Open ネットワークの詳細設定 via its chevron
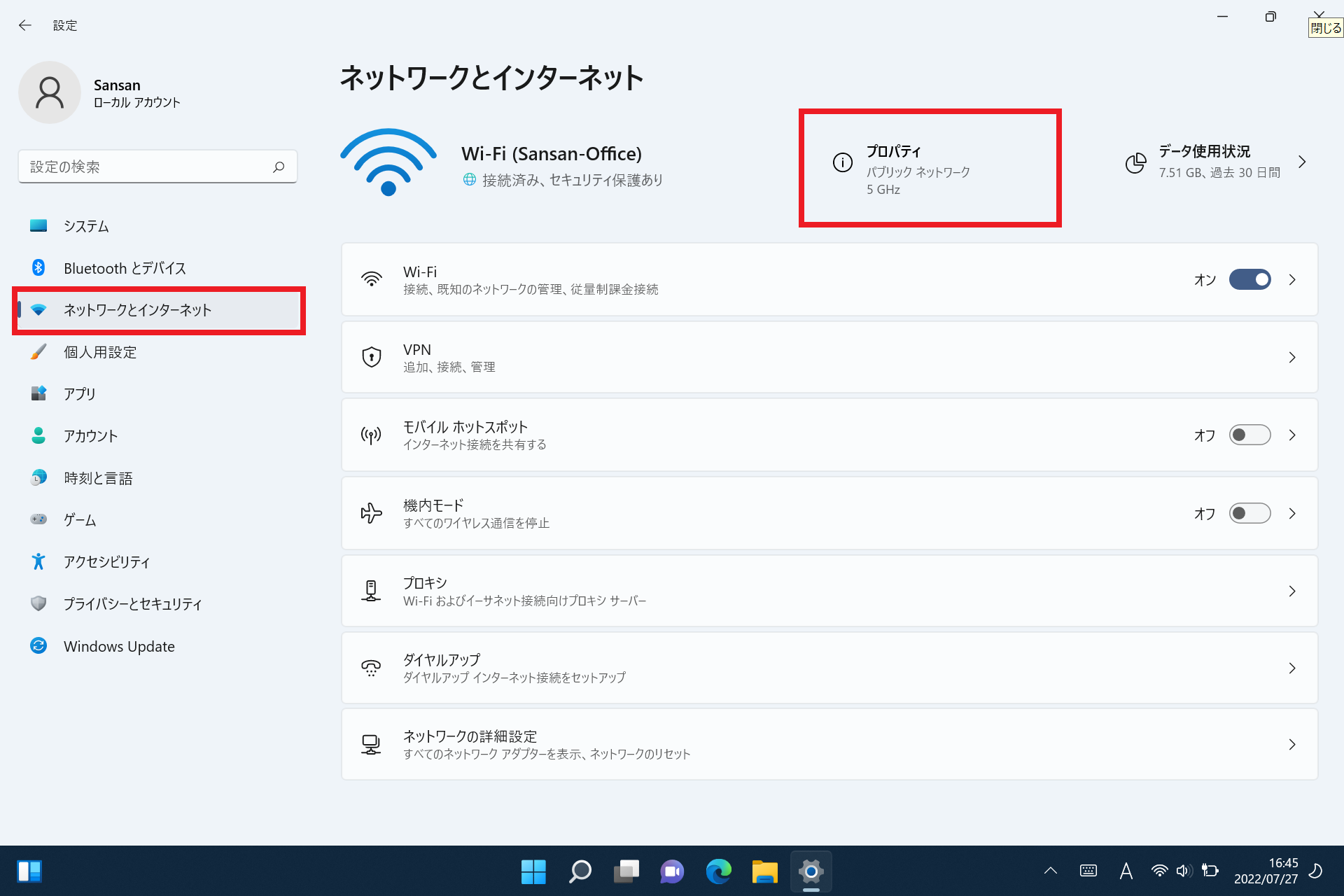Screen dimensions: 1344x896 (1292, 744)
